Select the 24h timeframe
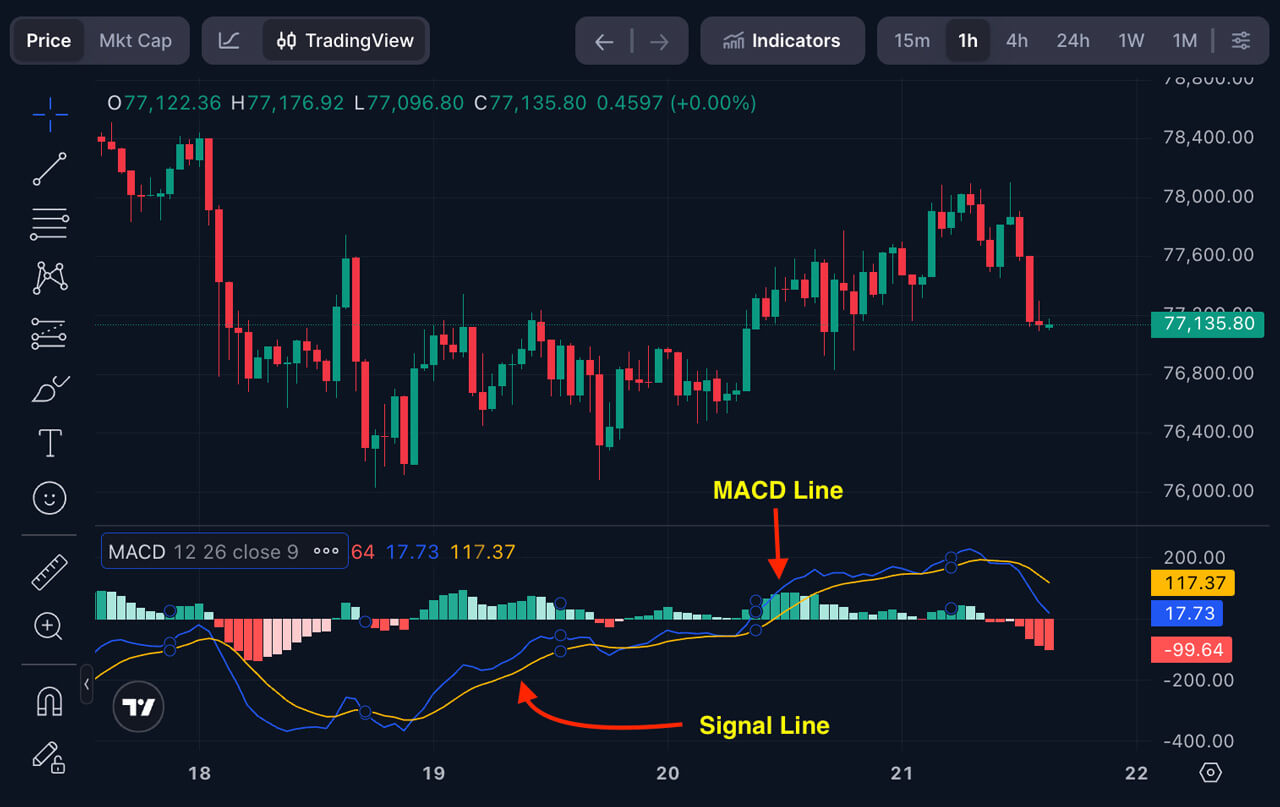Viewport: 1280px width, 807px height. click(1073, 41)
